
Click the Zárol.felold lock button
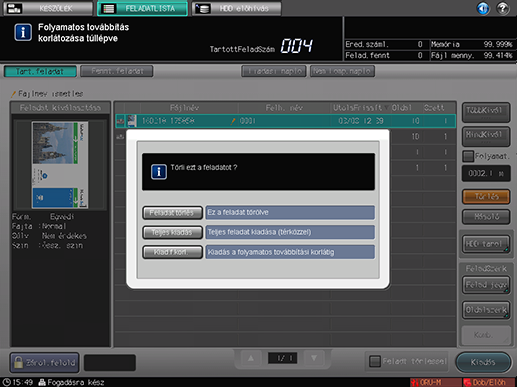click(x=44, y=363)
